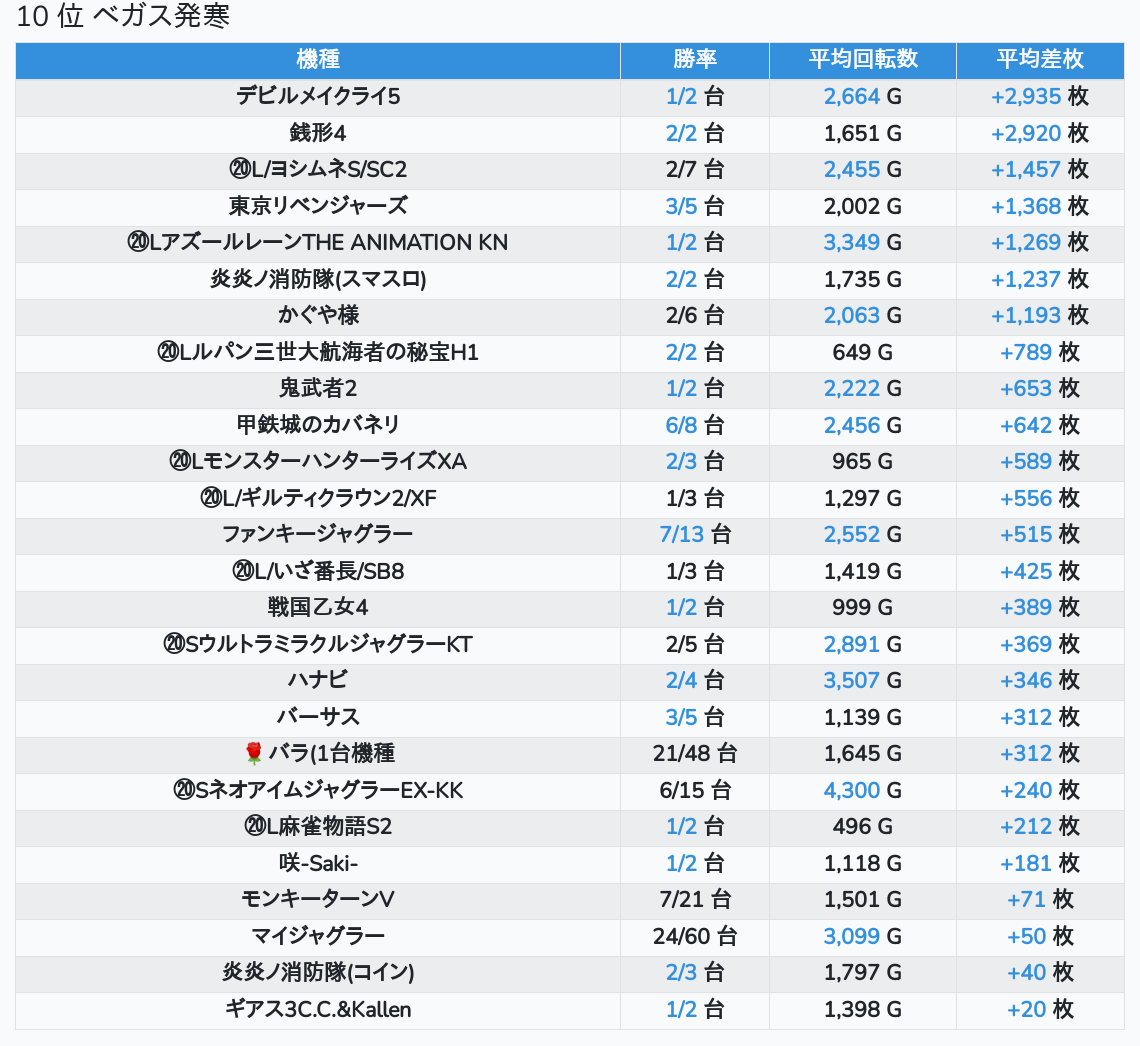Screen dimensions: 1140x1046
Task: Open the かぐや様 machine row
Action: (x=318, y=316)
